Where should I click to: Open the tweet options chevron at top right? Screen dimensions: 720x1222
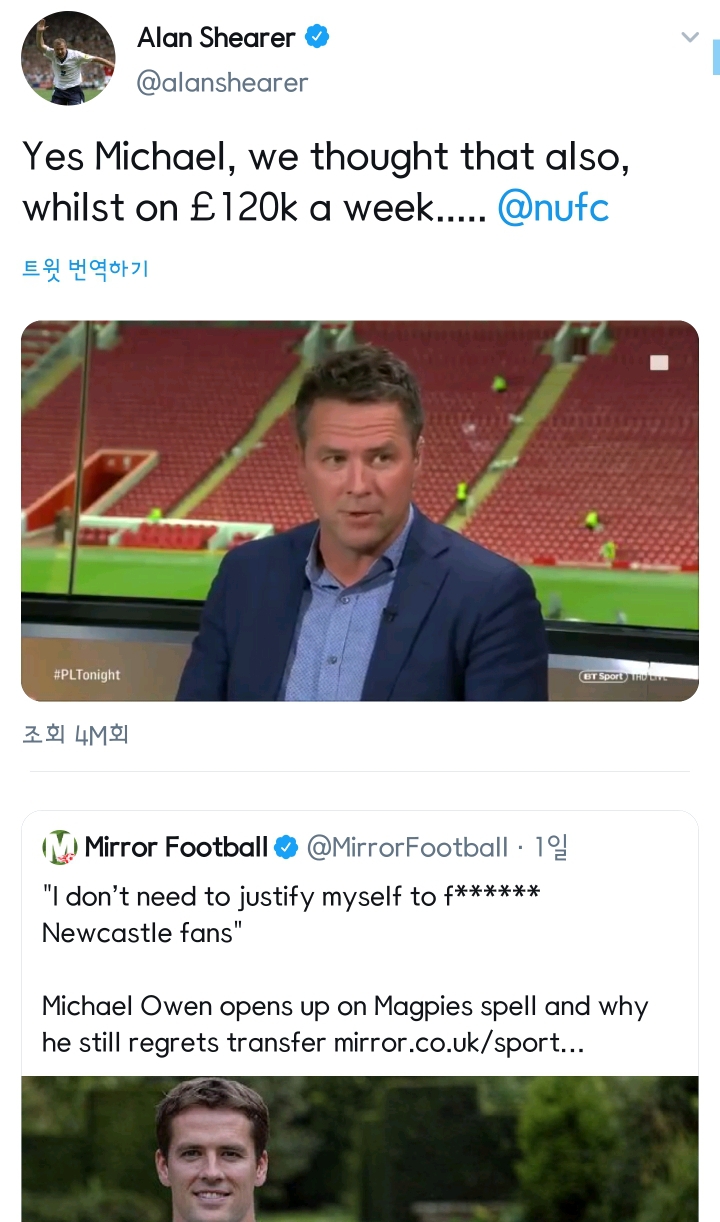point(689,36)
